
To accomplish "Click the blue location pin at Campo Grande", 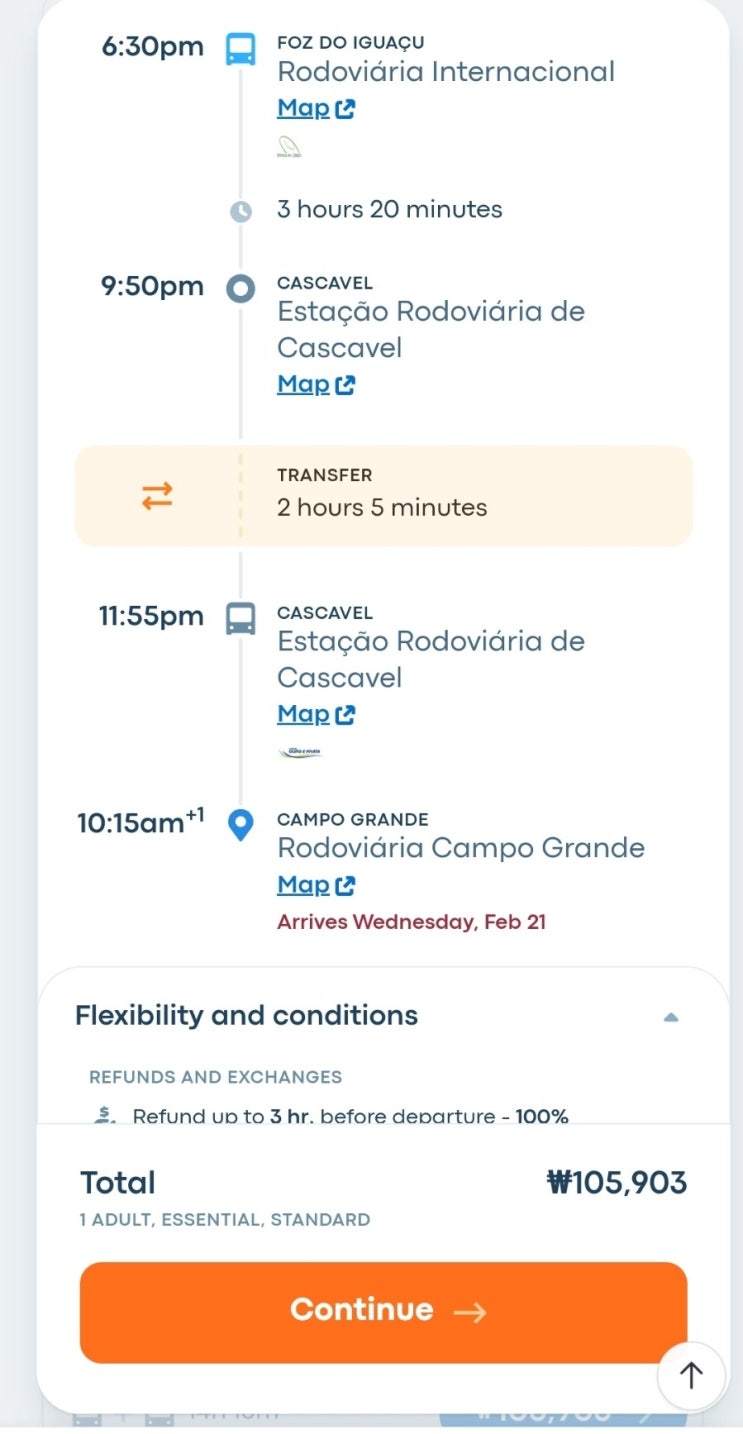I will point(240,825).
